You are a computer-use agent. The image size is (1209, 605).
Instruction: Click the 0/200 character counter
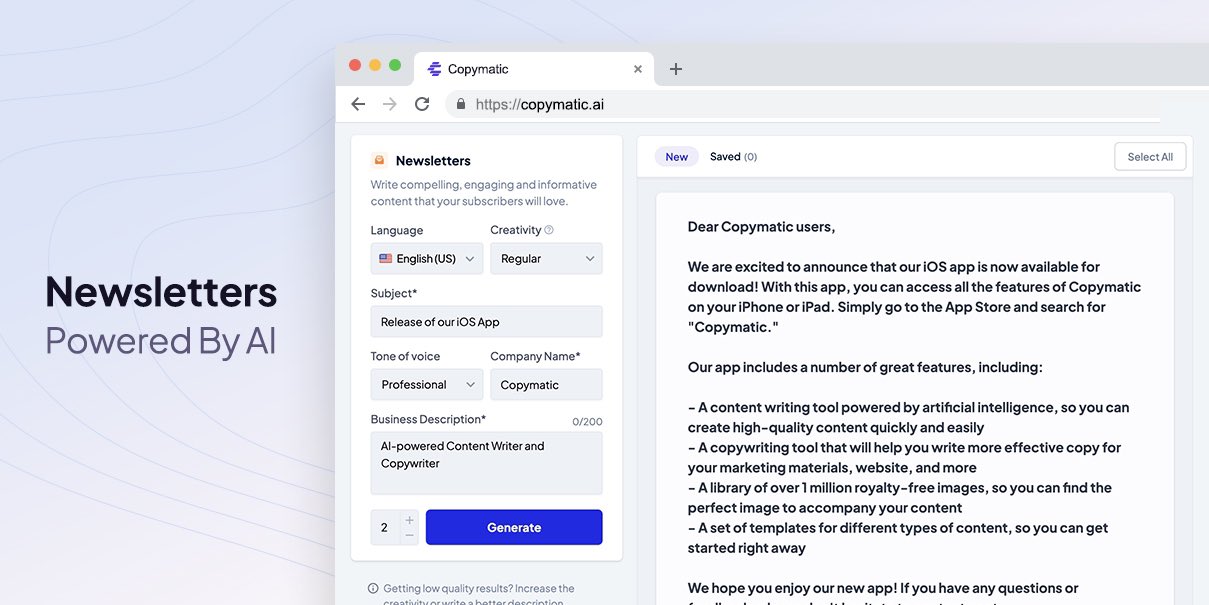(x=587, y=422)
